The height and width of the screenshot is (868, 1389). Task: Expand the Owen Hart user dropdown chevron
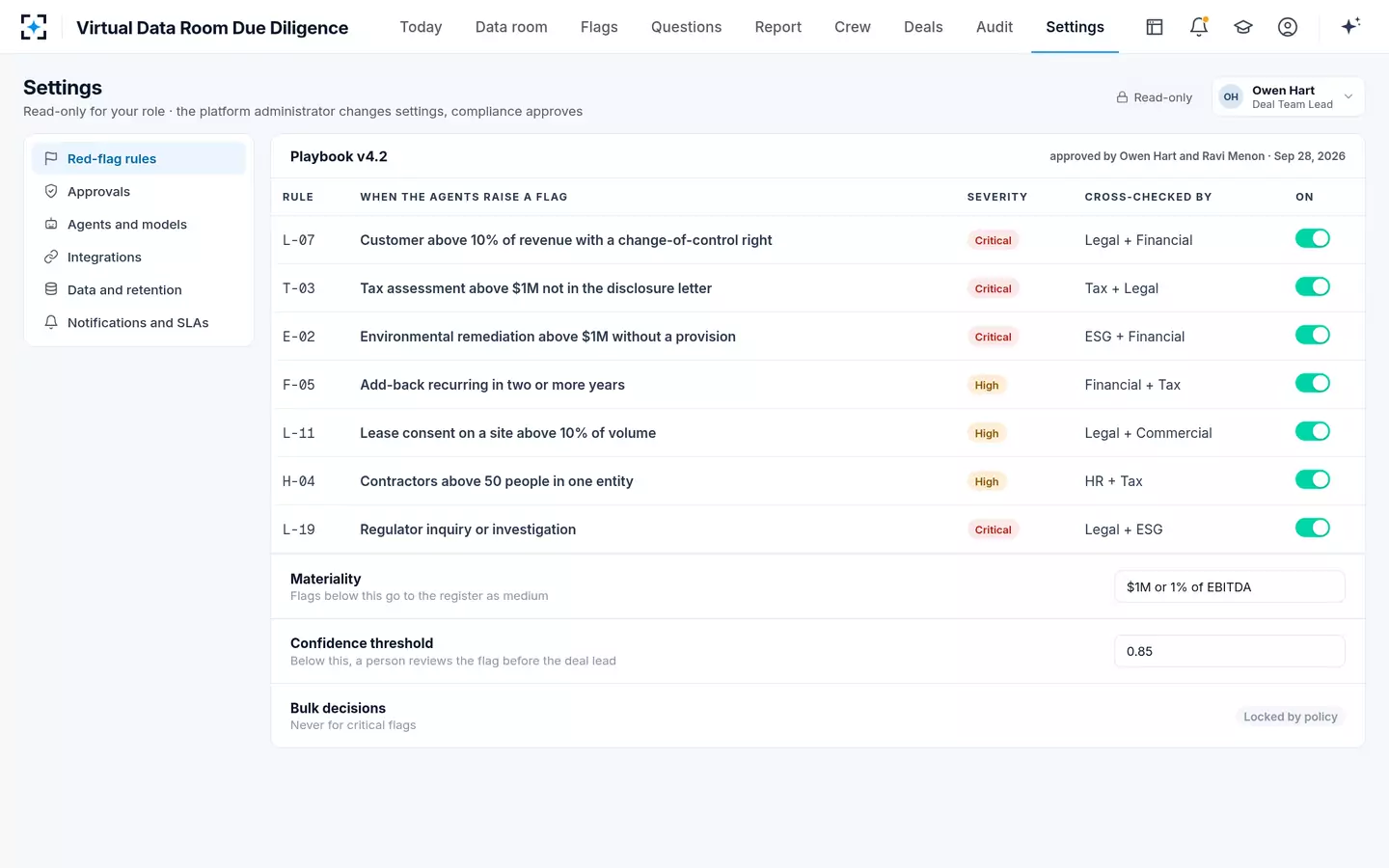(1348, 96)
